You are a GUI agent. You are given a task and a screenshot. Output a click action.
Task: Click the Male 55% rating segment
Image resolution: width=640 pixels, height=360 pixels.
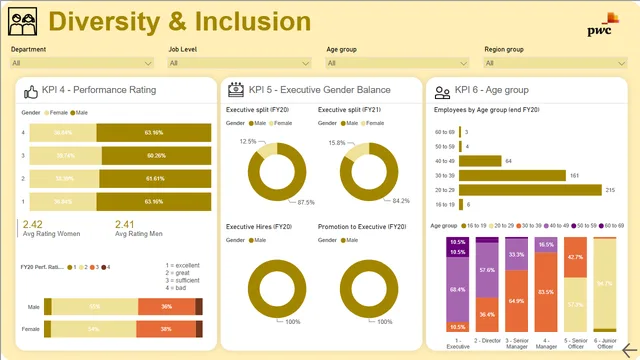(95, 307)
